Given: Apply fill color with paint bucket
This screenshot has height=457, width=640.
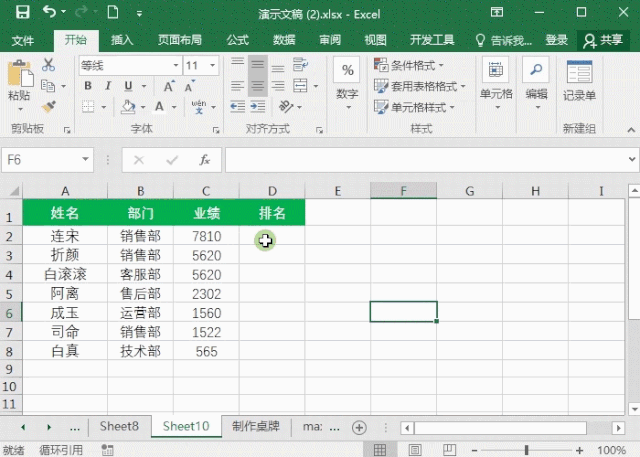Looking at the screenshot, I should pyautogui.click(x=128, y=107).
